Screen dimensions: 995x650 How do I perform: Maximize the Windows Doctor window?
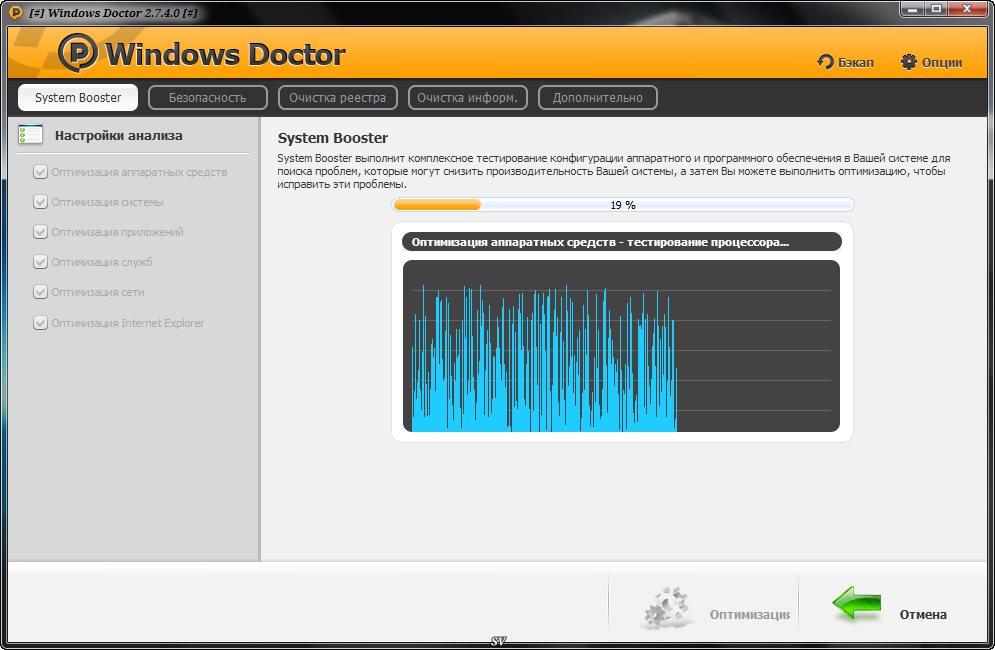click(935, 9)
